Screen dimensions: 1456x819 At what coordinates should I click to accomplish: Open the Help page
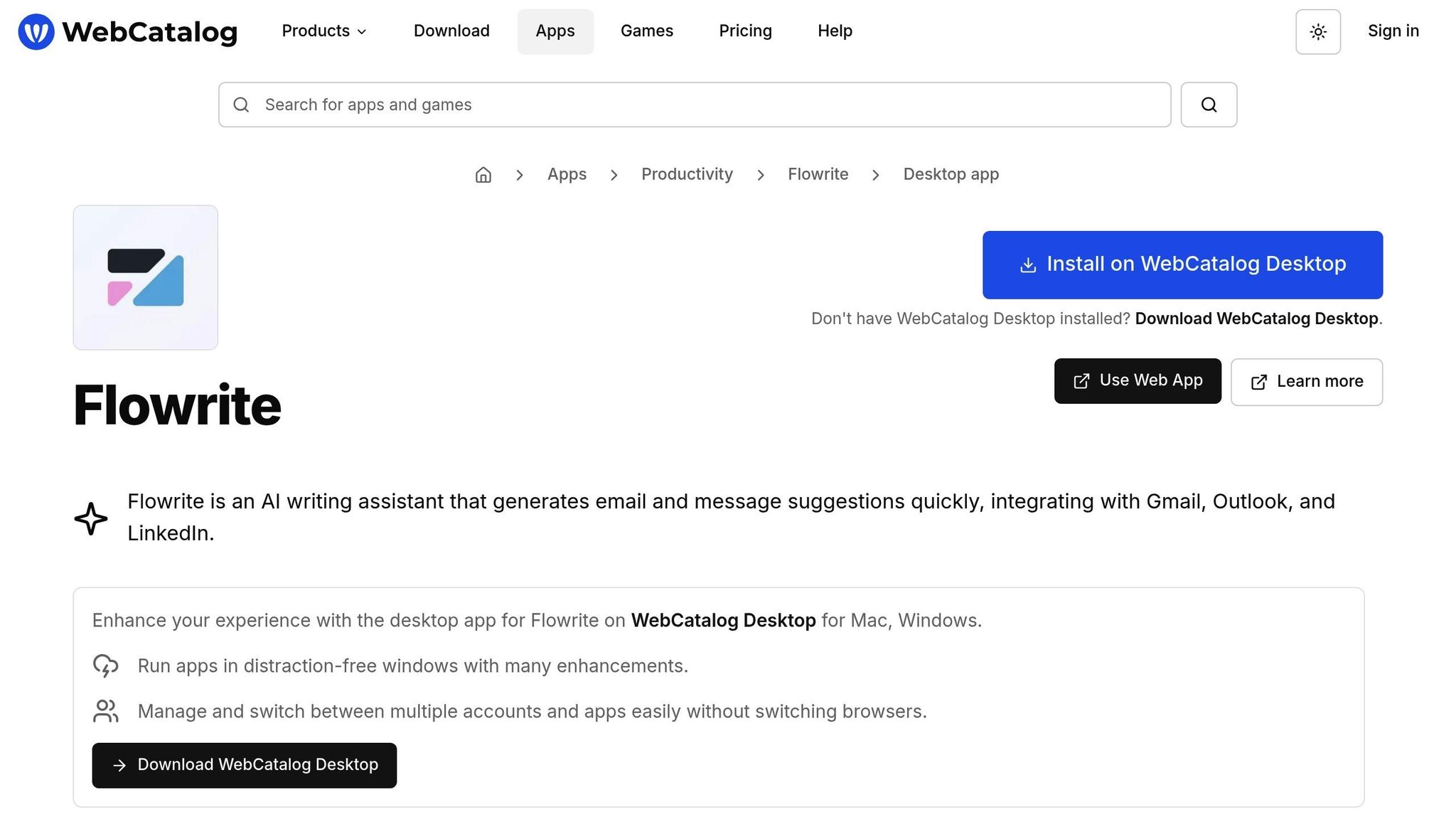click(x=835, y=31)
